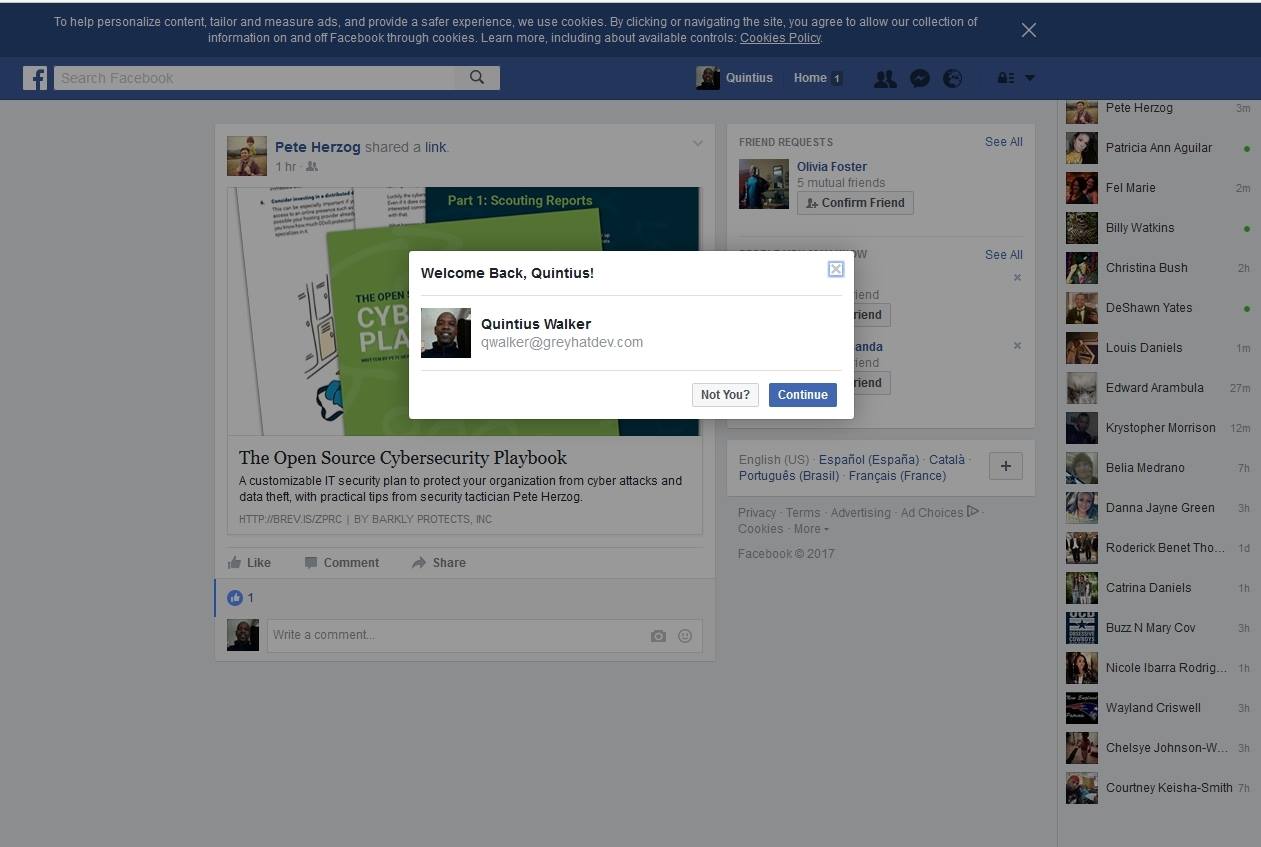
Task: Open chat with Belia Medrano
Action: tap(1158, 468)
